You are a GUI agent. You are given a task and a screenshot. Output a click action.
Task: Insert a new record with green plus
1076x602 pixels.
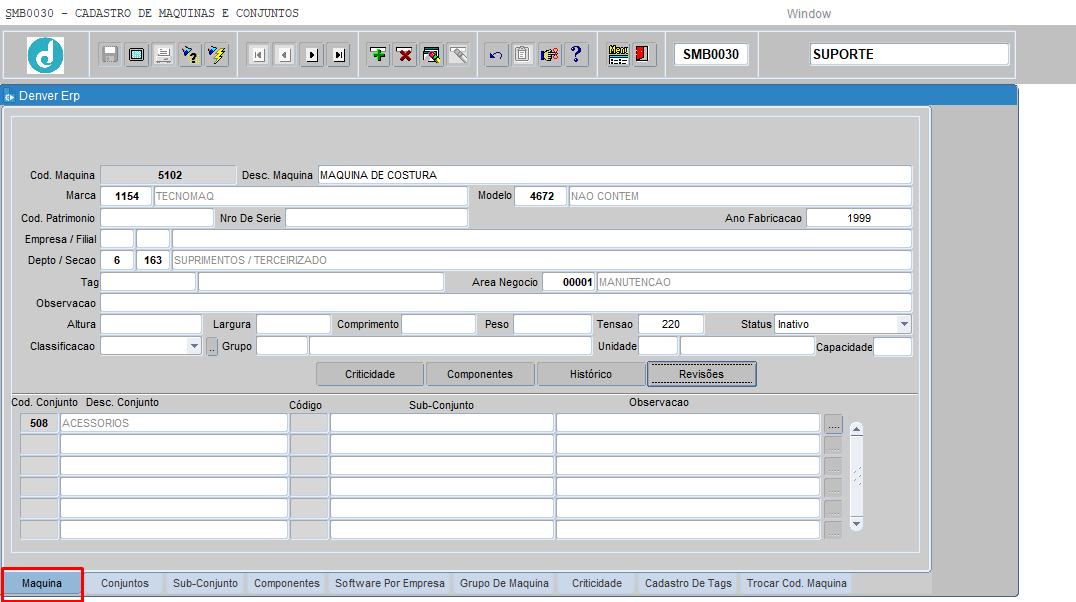(378, 55)
